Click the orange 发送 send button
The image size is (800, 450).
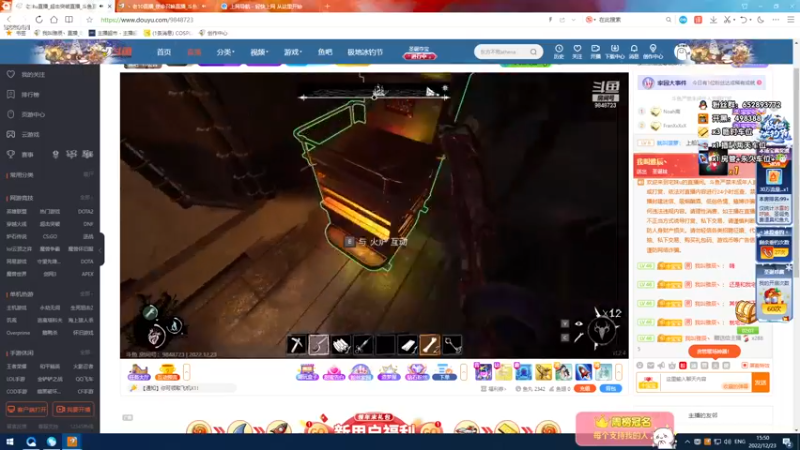pos(760,382)
